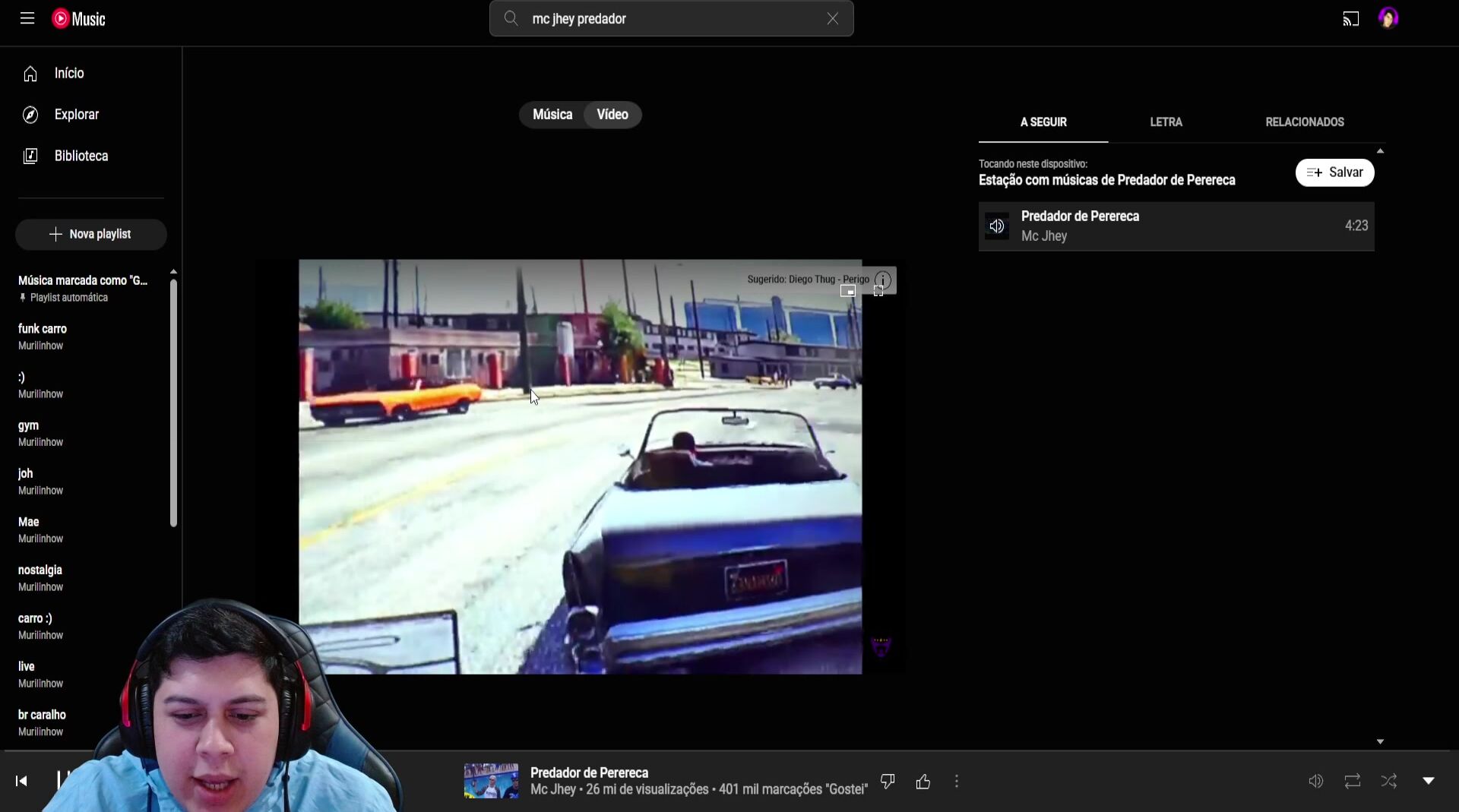Collapse the player page arrow
The image size is (1459, 812).
[x=1429, y=781]
